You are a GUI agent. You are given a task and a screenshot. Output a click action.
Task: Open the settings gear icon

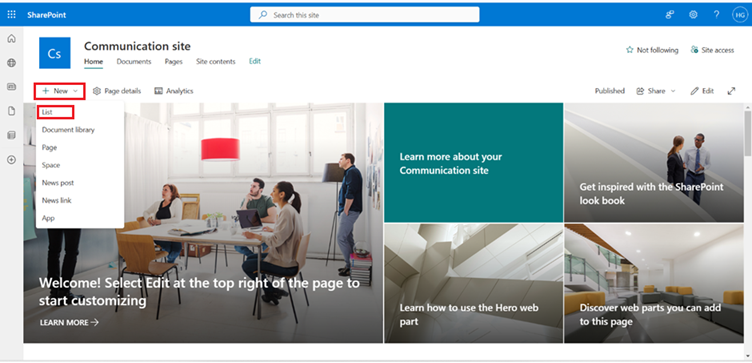point(693,15)
